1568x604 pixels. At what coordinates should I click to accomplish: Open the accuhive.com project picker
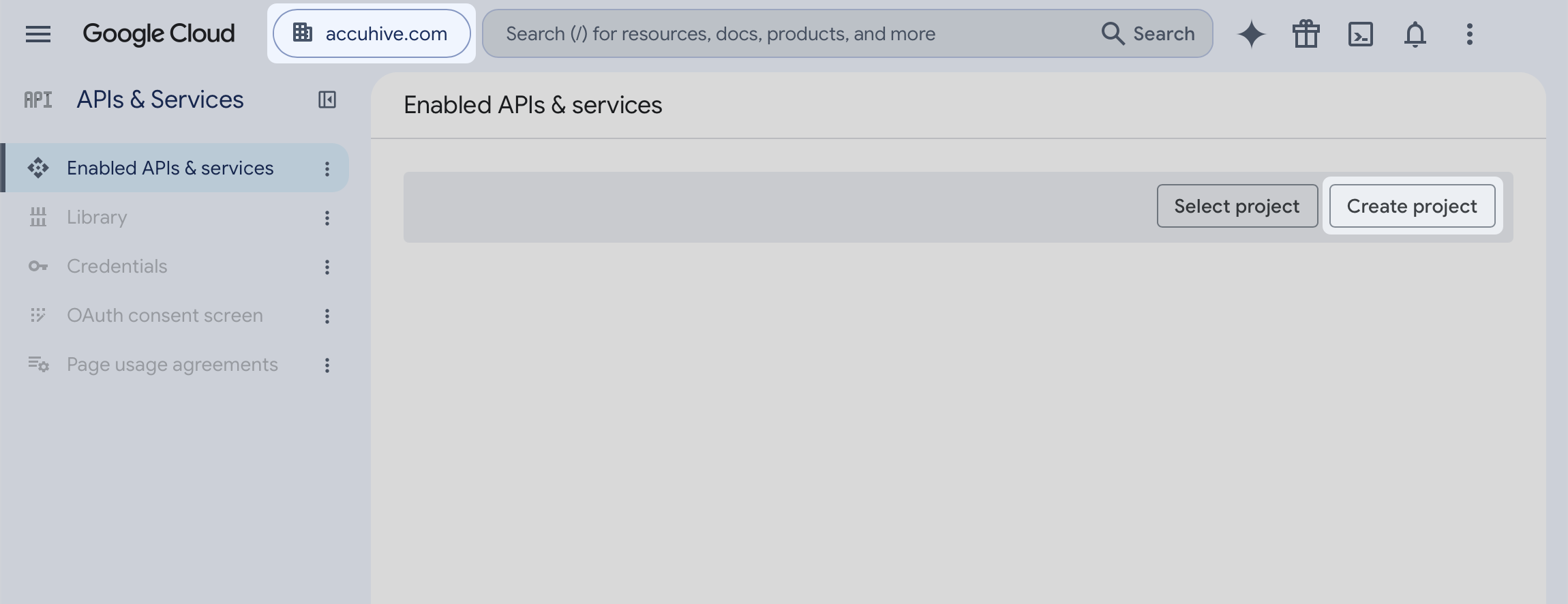click(x=372, y=33)
